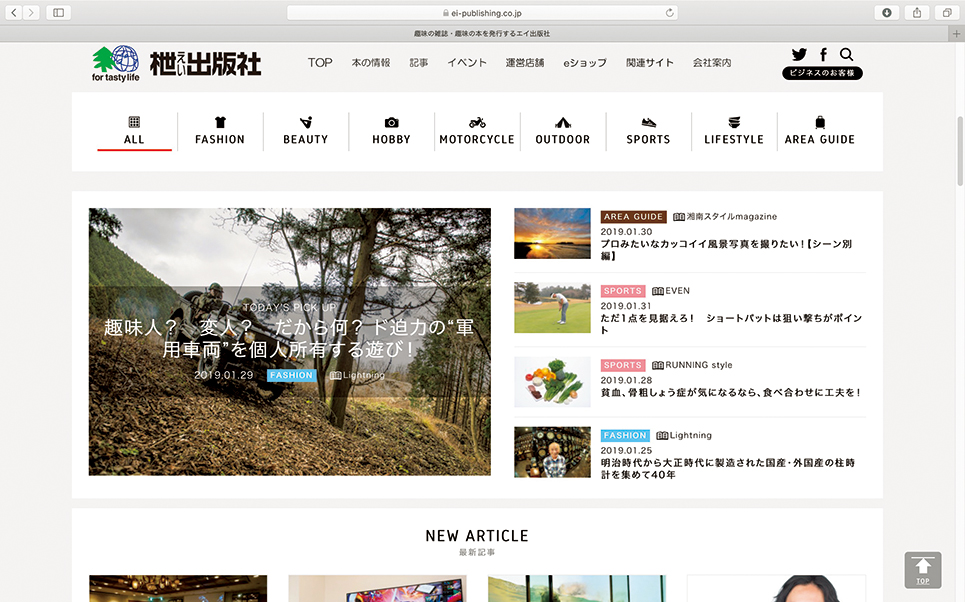The image size is (965, 602).
Task: Open the Safari share icon
Action: [x=916, y=12]
